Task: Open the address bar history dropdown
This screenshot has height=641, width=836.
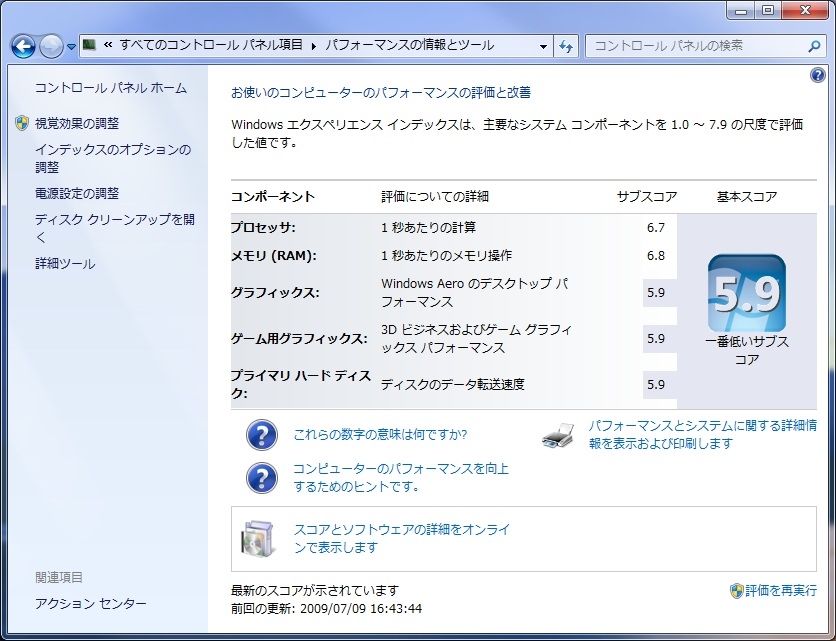Action: coord(543,46)
